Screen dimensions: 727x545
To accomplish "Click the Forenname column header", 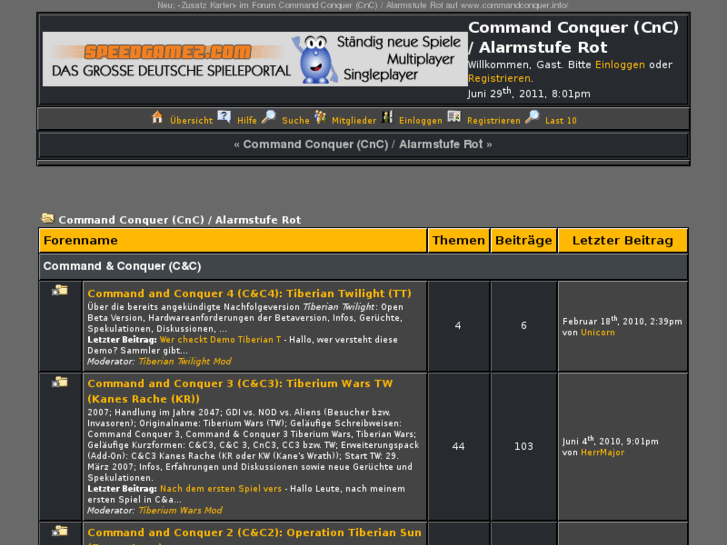I will tap(233, 240).
